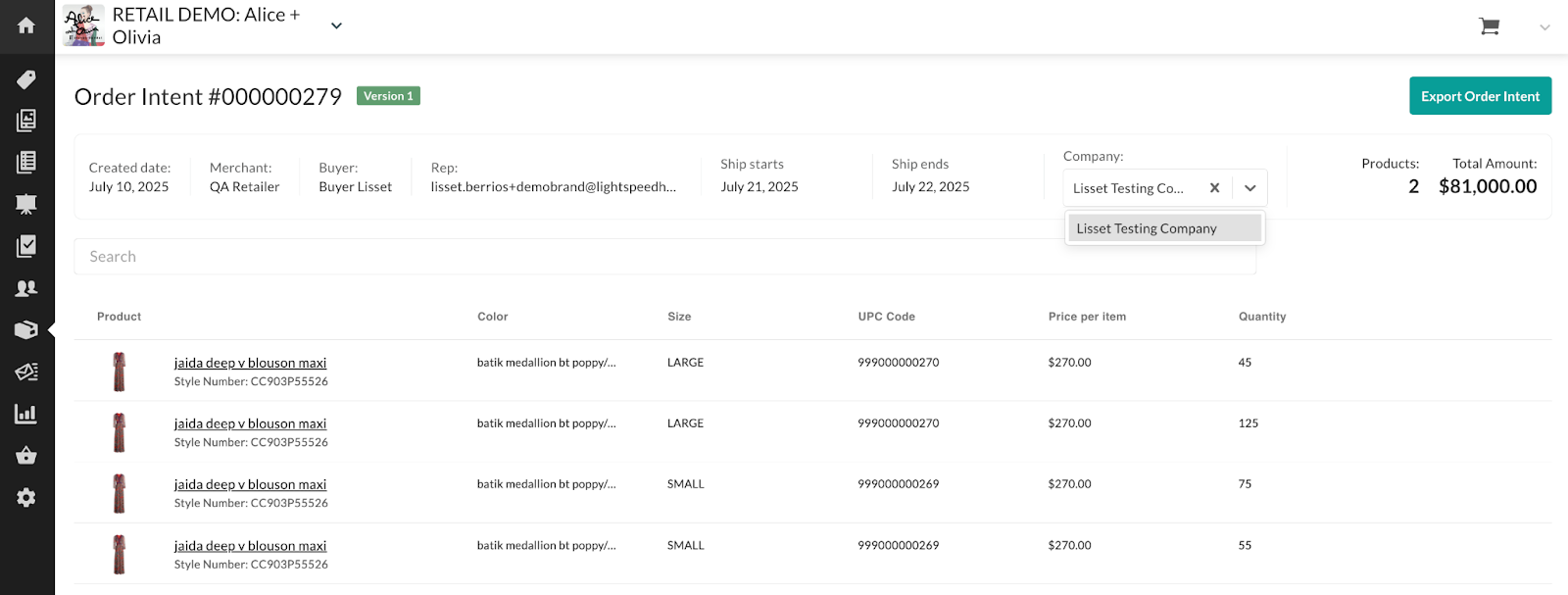Open the presentation board sidebar icon
The image size is (1568, 595).
[x=26, y=204]
